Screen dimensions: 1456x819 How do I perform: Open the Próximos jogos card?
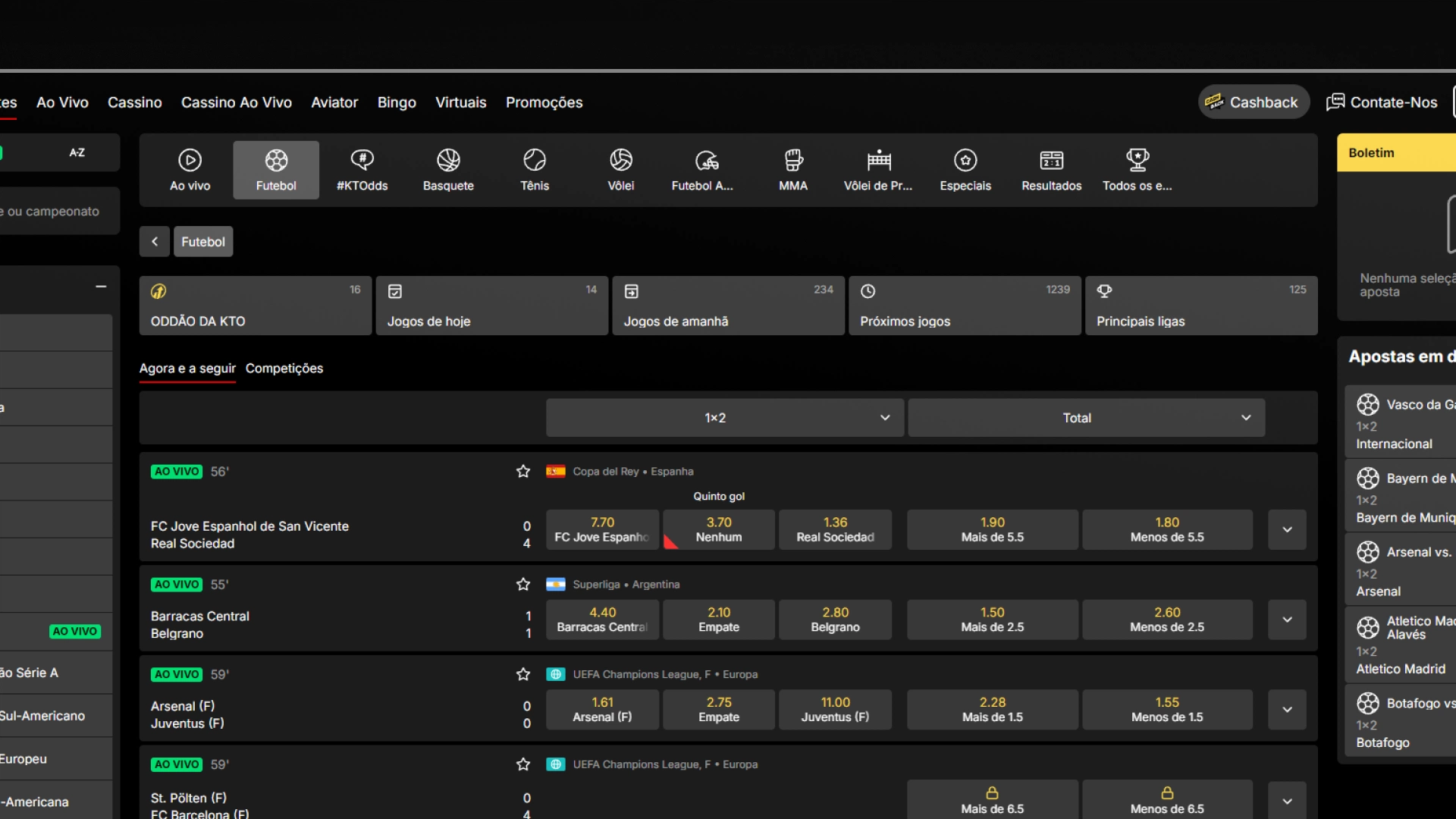pos(965,306)
